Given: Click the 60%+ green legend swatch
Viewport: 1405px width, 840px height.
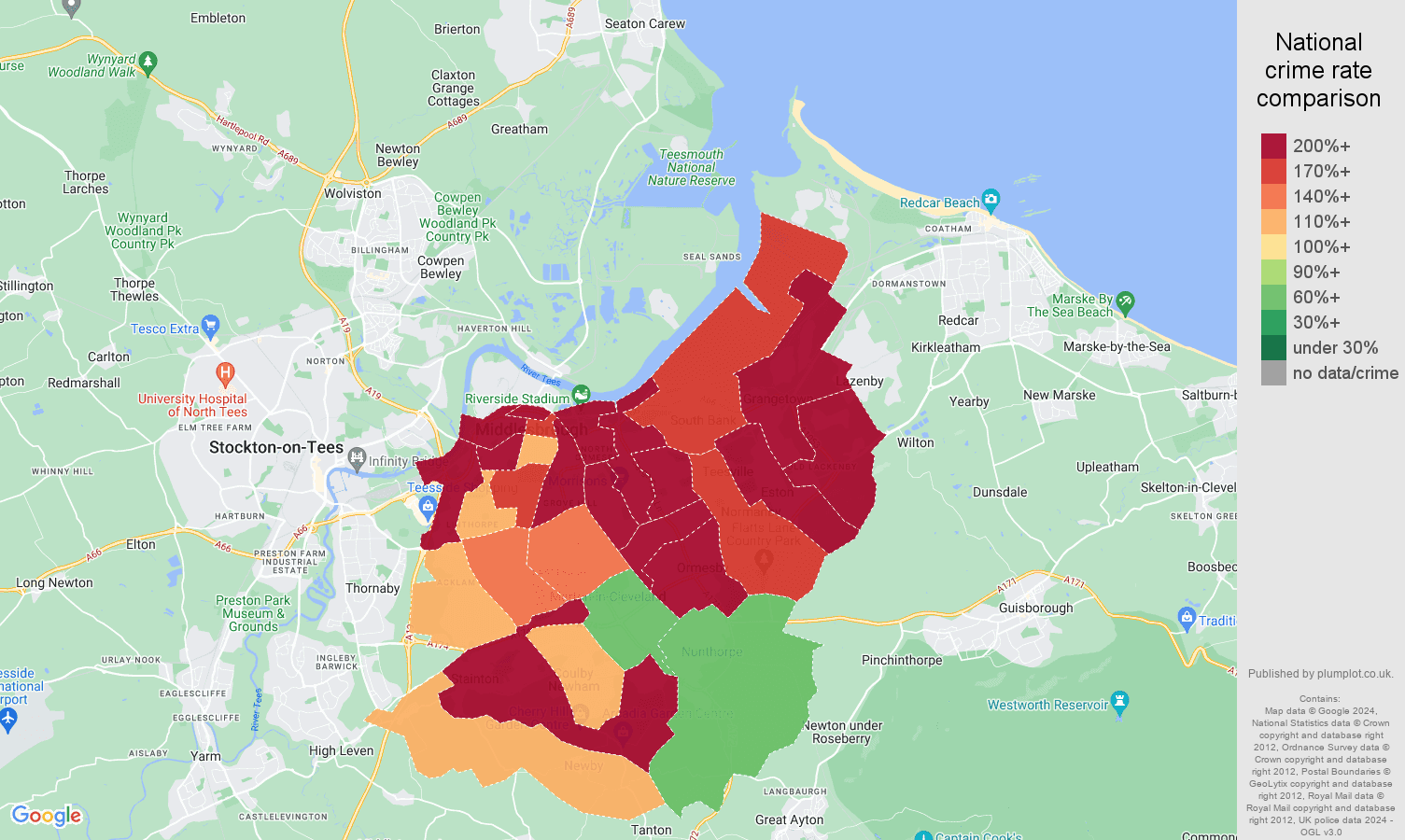Looking at the screenshot, I should click(x=1273, y=298).
